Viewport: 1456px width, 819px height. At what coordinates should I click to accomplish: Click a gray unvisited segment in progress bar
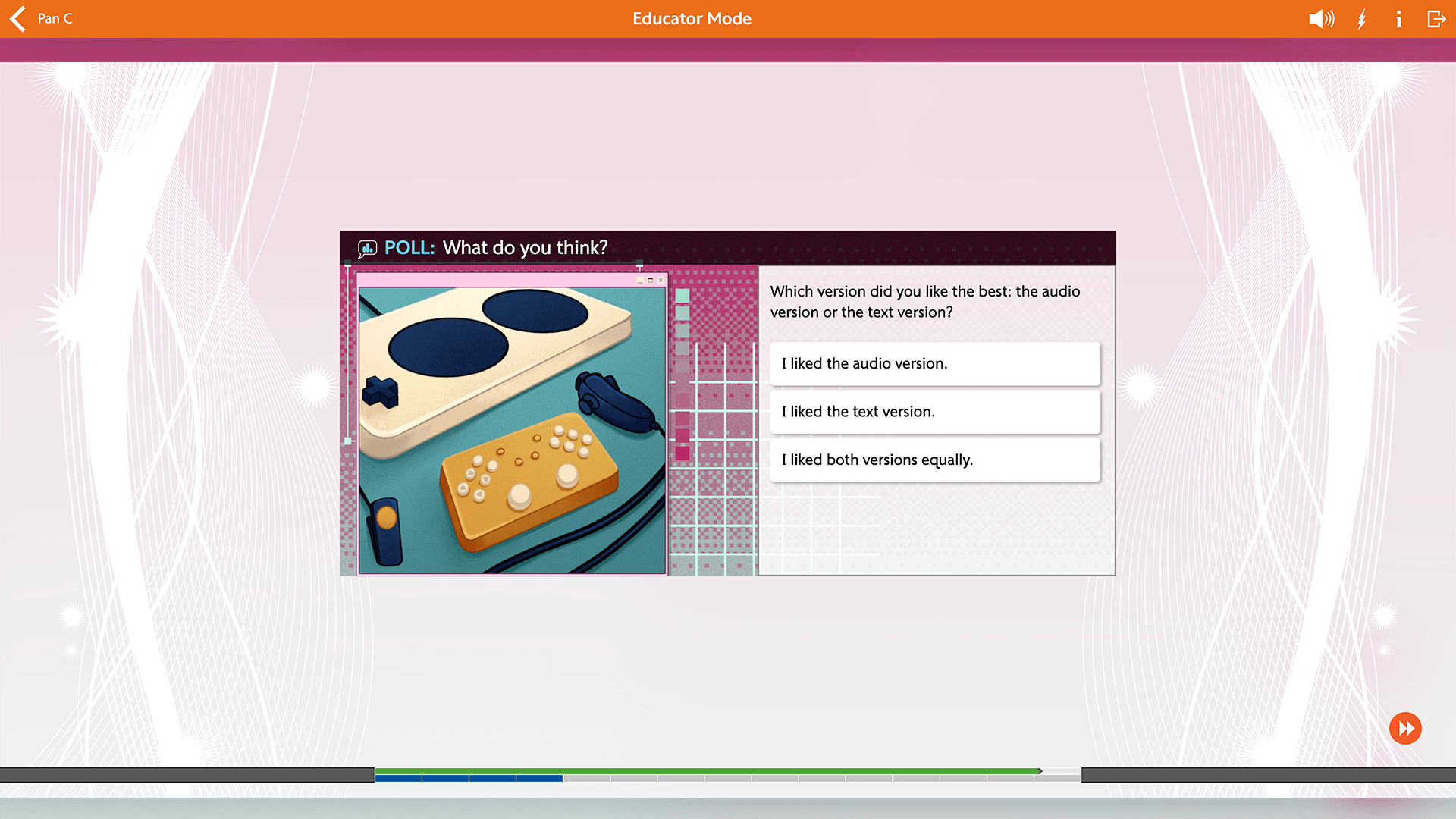(x=586, y=778)
